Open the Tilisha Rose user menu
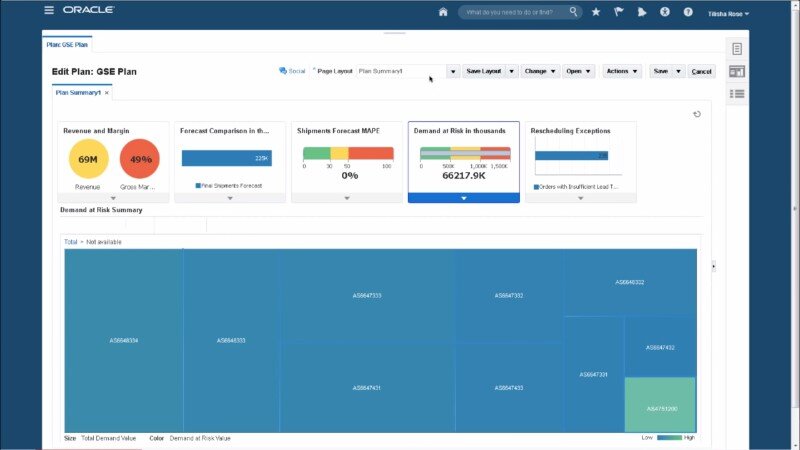This screenshot has height=450, width=800. pyautogui.click(x=728, y=14)
